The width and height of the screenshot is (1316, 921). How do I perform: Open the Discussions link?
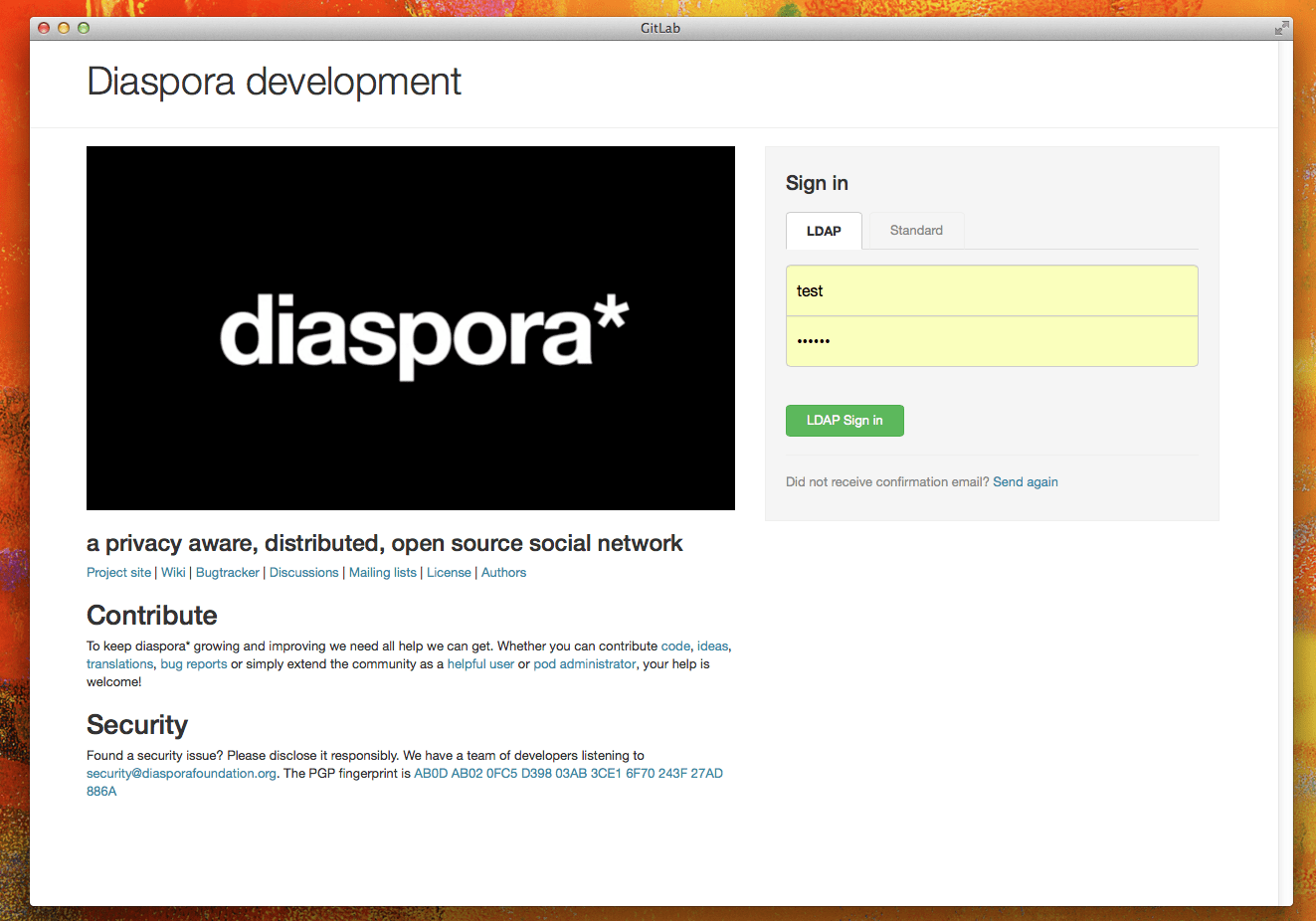point(303,573)
